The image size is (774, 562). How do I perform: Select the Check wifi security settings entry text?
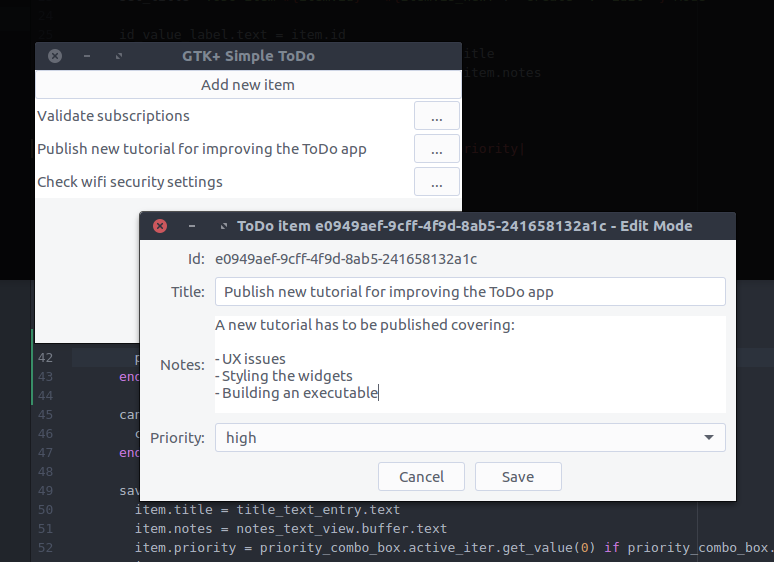tap(130, 182)
